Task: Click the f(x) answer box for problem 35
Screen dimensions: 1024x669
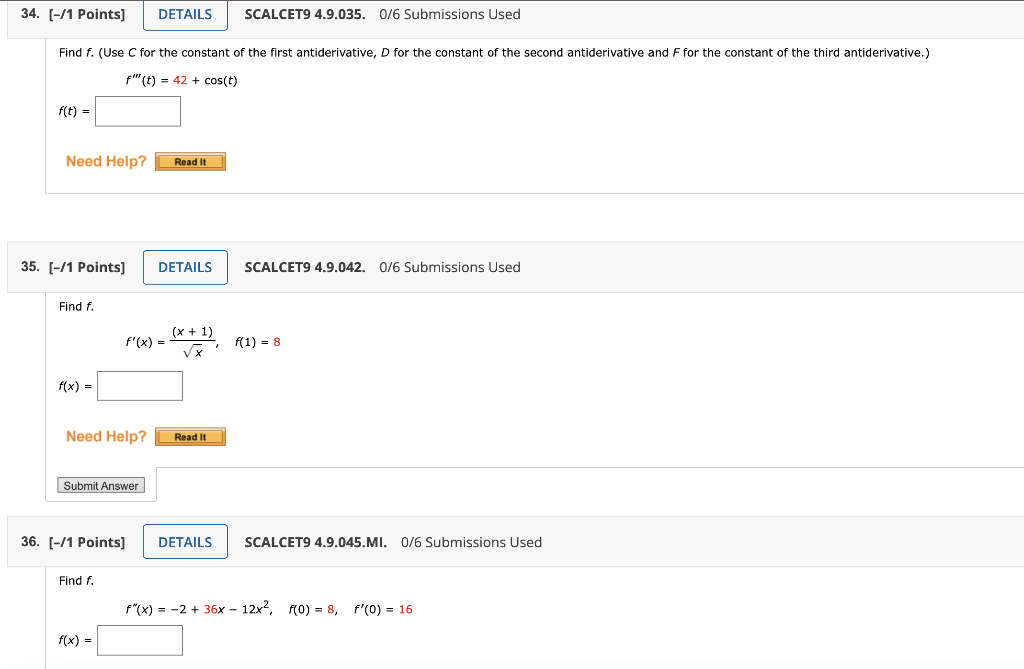Action: coord(139,385)
